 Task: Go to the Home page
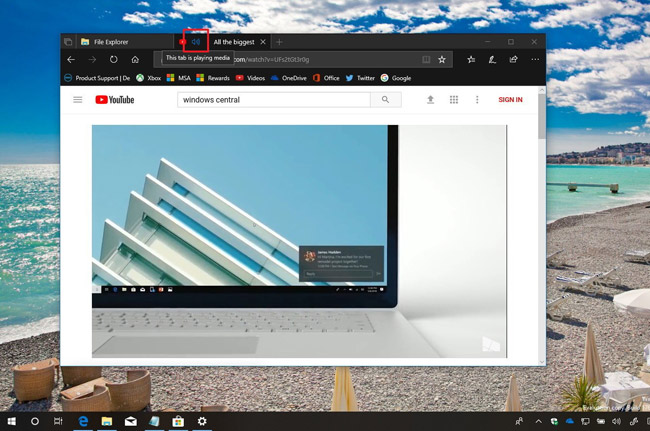point(135,60)
